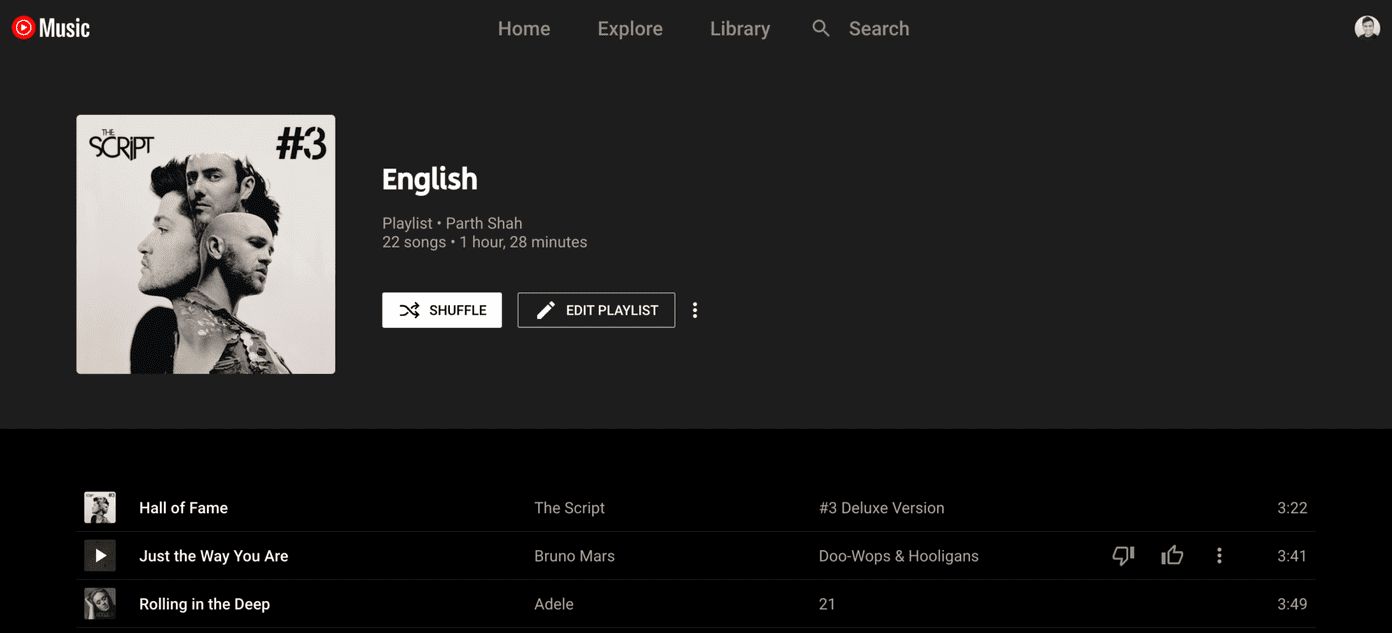Click the Parth Shah playlist owner link
1392x633 pixels.
point(484,223)
